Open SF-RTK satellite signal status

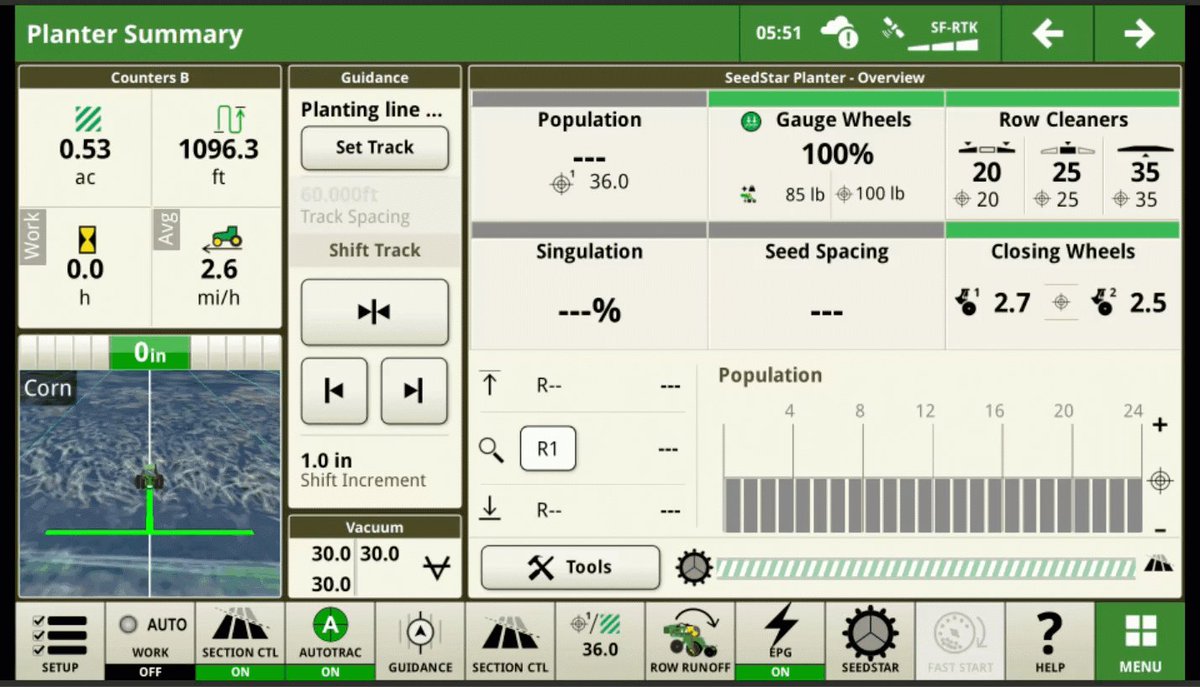point(929,33)
